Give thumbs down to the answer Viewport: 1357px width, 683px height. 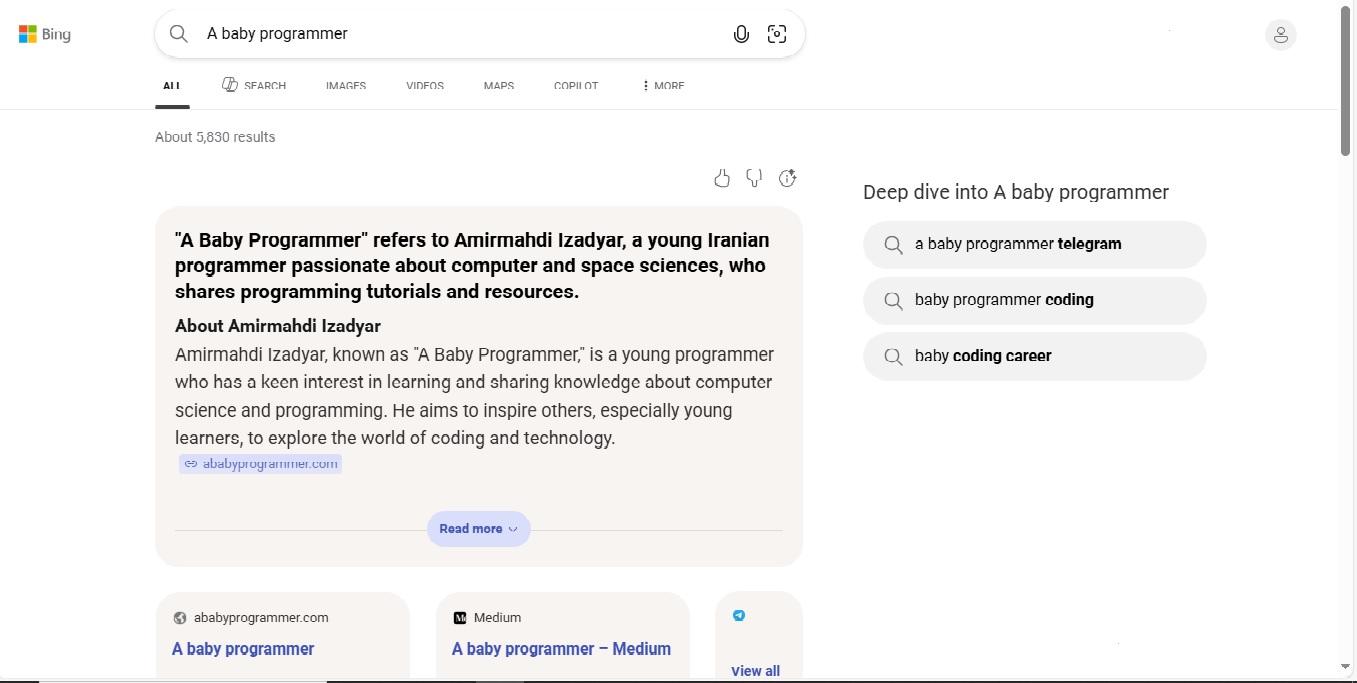pyautogui.click(x=754, y=178)
